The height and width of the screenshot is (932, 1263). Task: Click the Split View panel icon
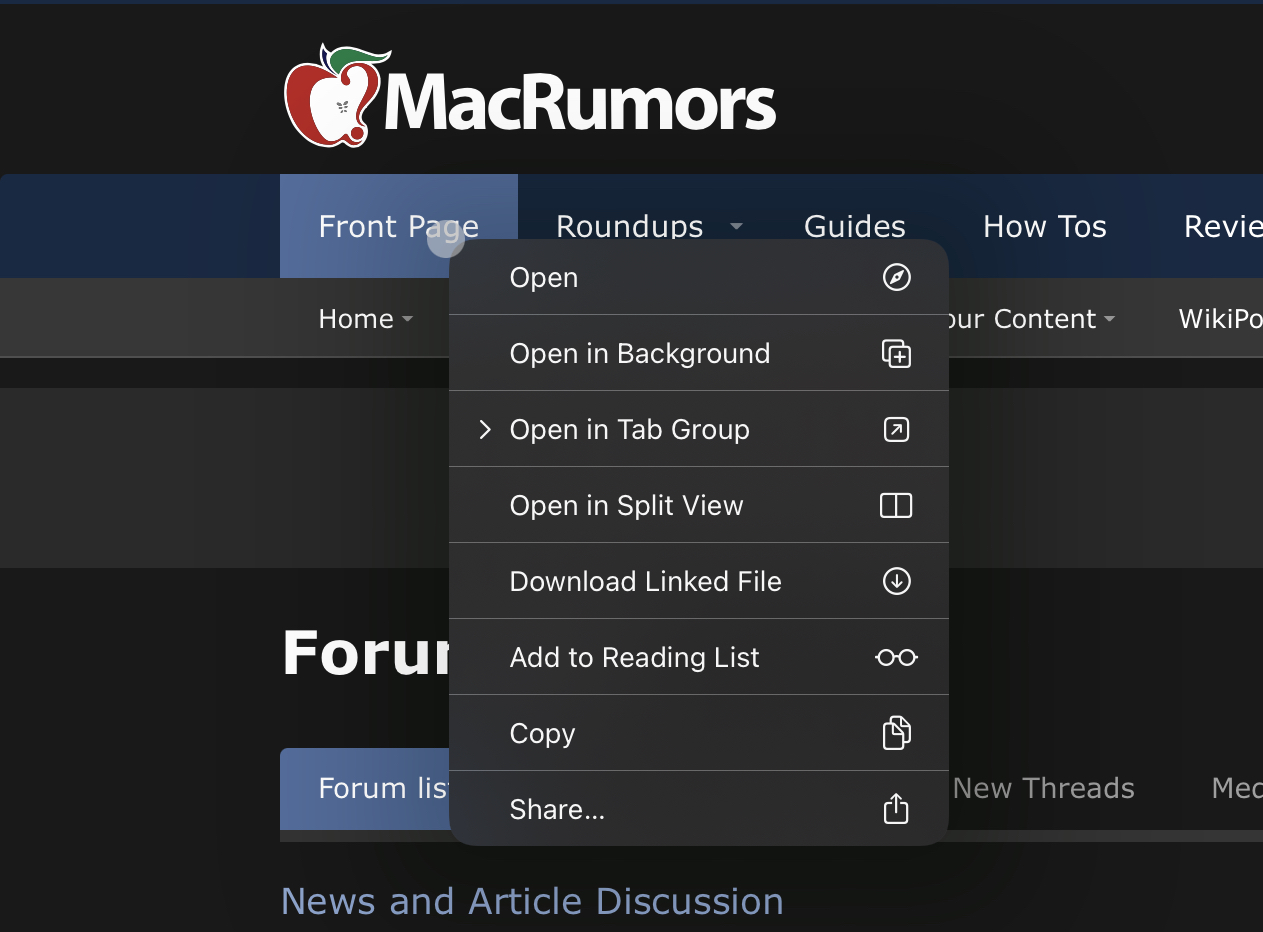896,505
